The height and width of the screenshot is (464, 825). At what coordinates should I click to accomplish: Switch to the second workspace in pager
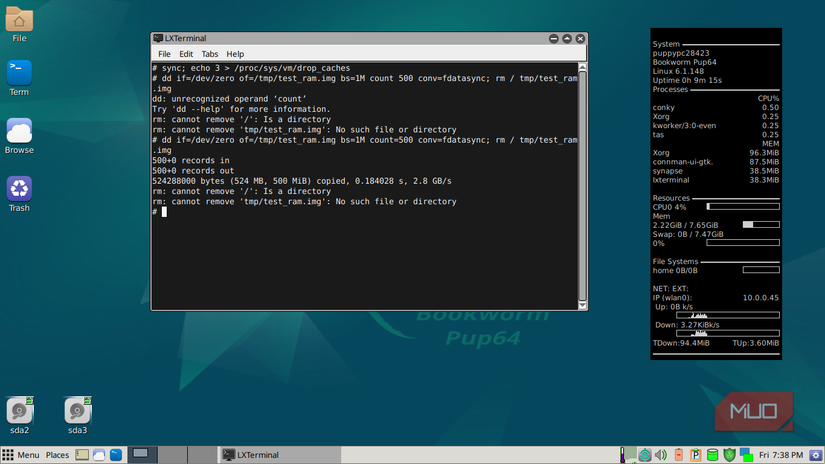[172, 455]
